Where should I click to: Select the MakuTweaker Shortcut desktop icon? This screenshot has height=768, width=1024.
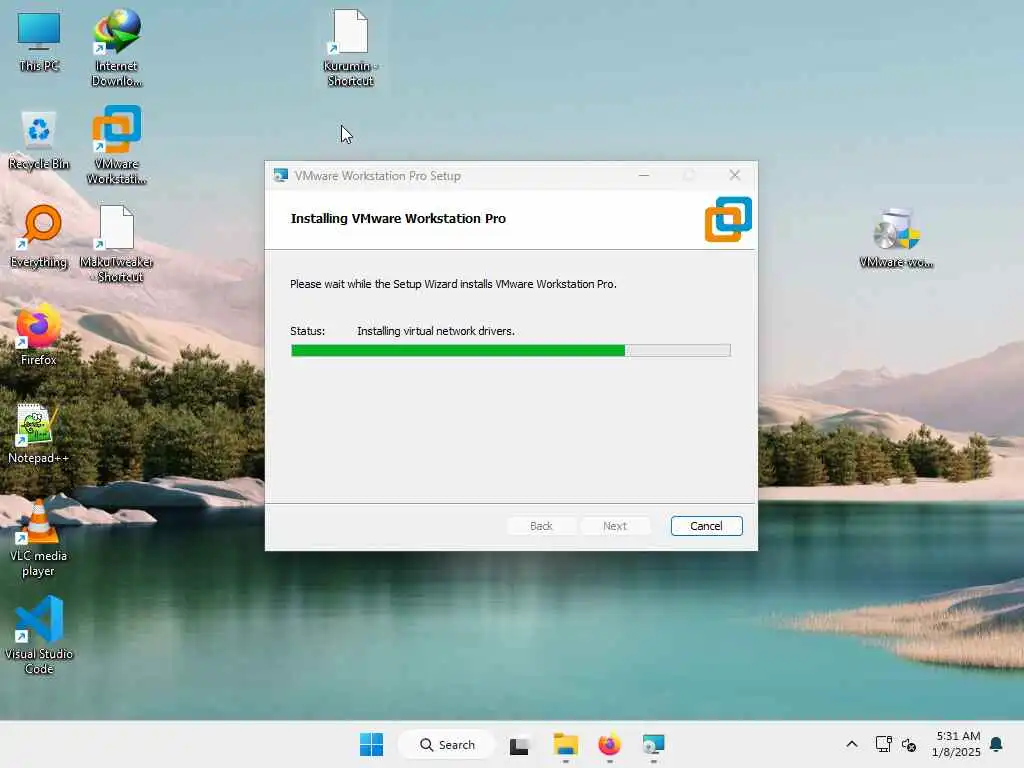point(117,244)
